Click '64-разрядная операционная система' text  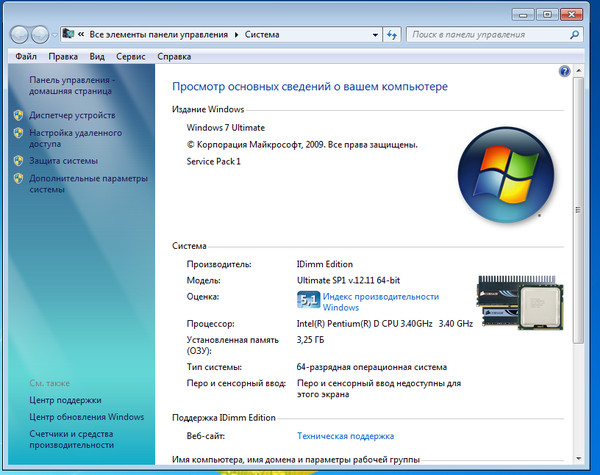point(372,367)
